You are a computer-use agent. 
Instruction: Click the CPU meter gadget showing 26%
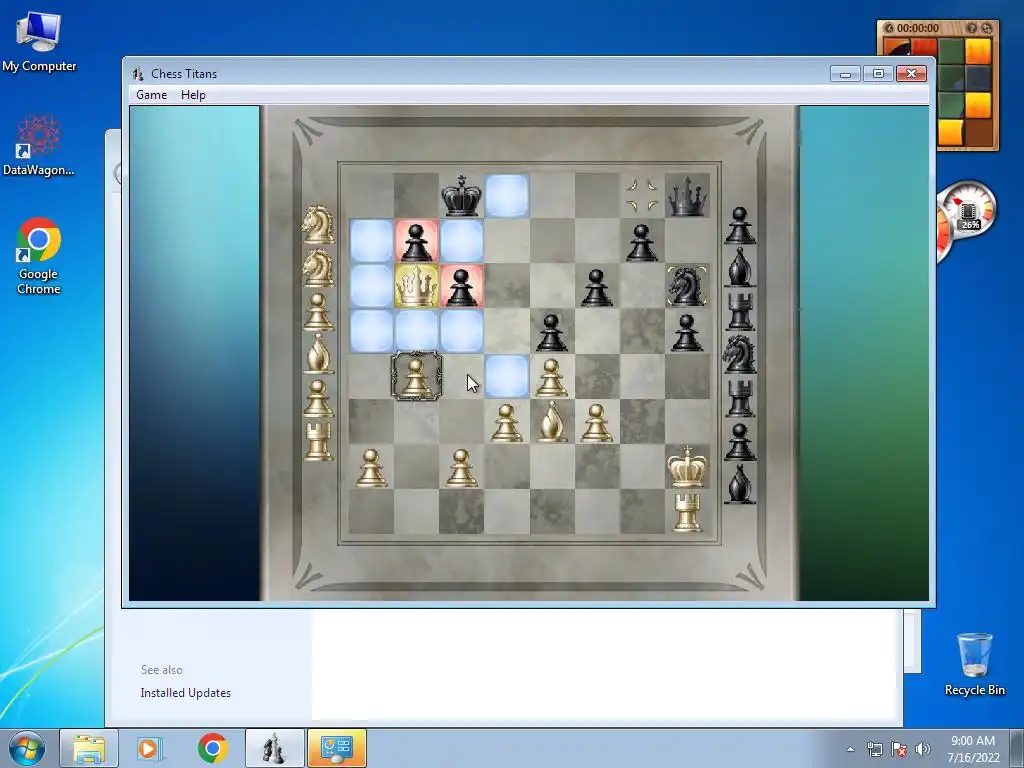968,210
